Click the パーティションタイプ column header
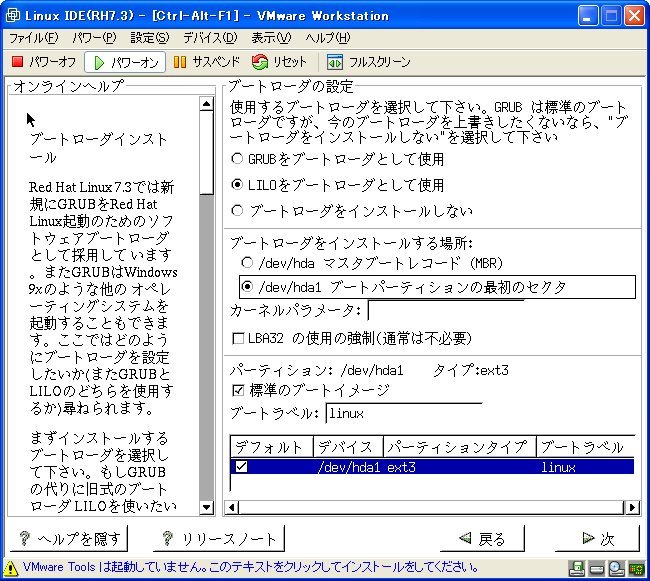The height and width of the screenshot is (581, 650). pos(459,447)
